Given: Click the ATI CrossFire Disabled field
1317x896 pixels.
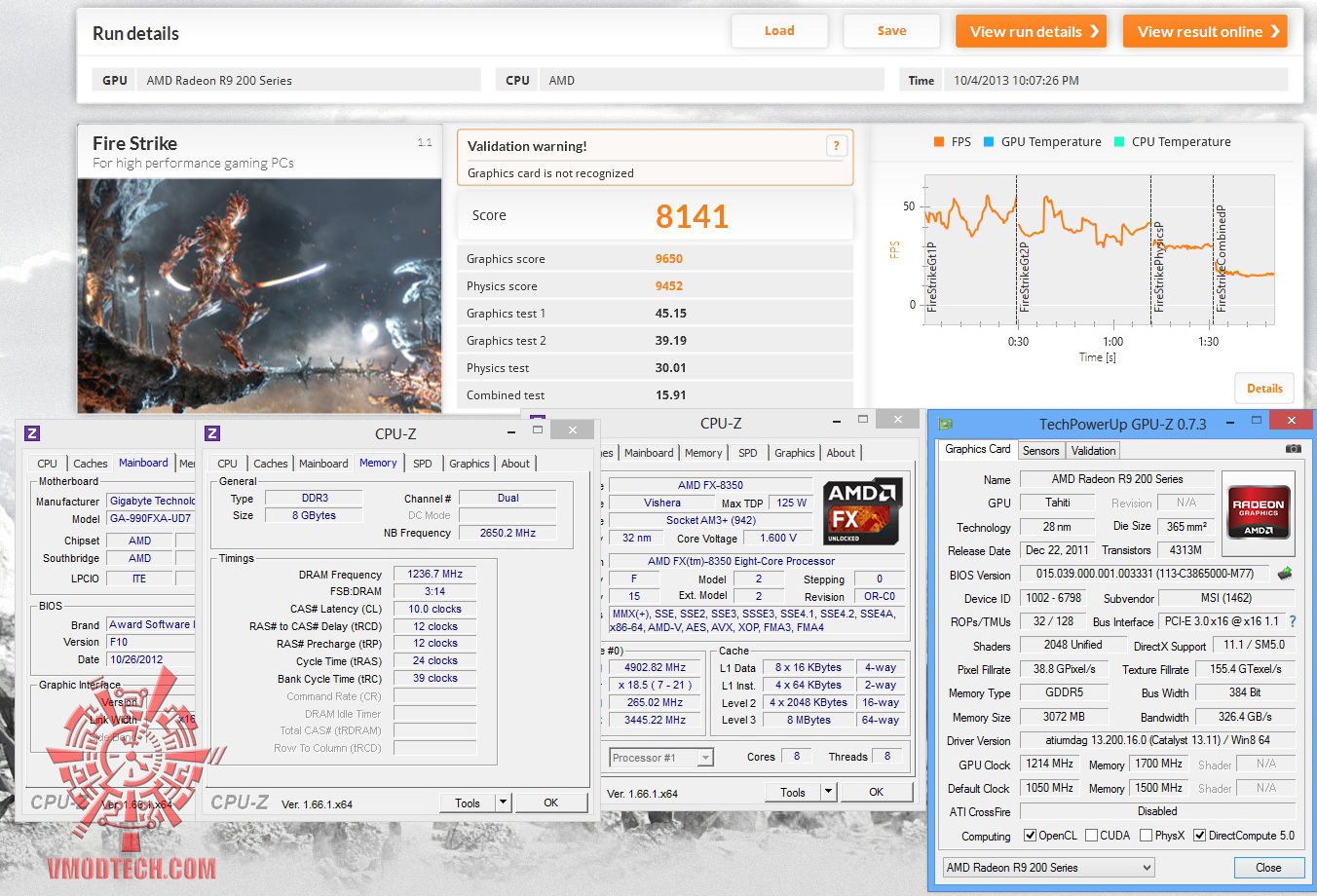Looking at the screenshot, I should 1157,811.
